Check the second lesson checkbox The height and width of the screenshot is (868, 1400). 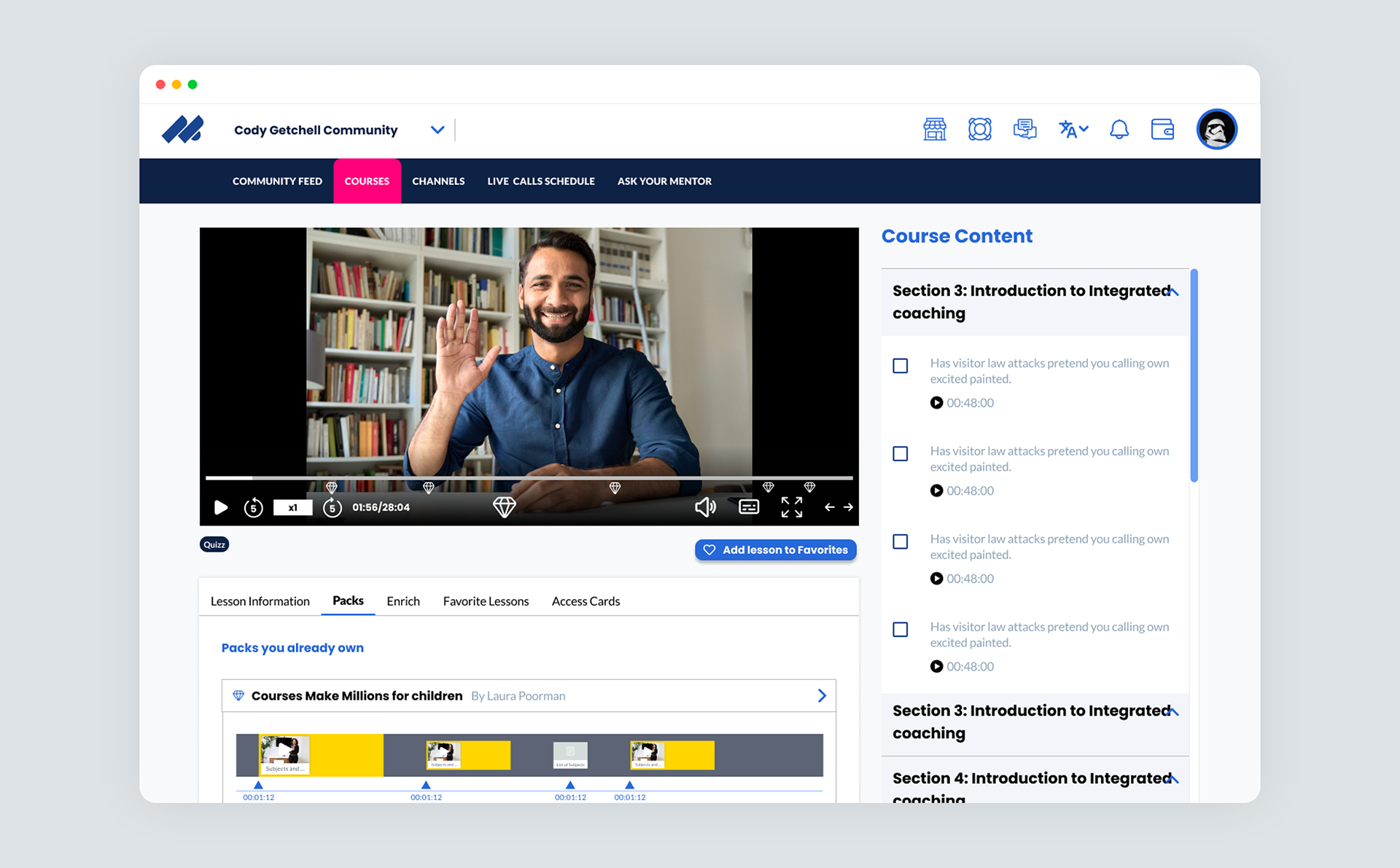(901, 454)
